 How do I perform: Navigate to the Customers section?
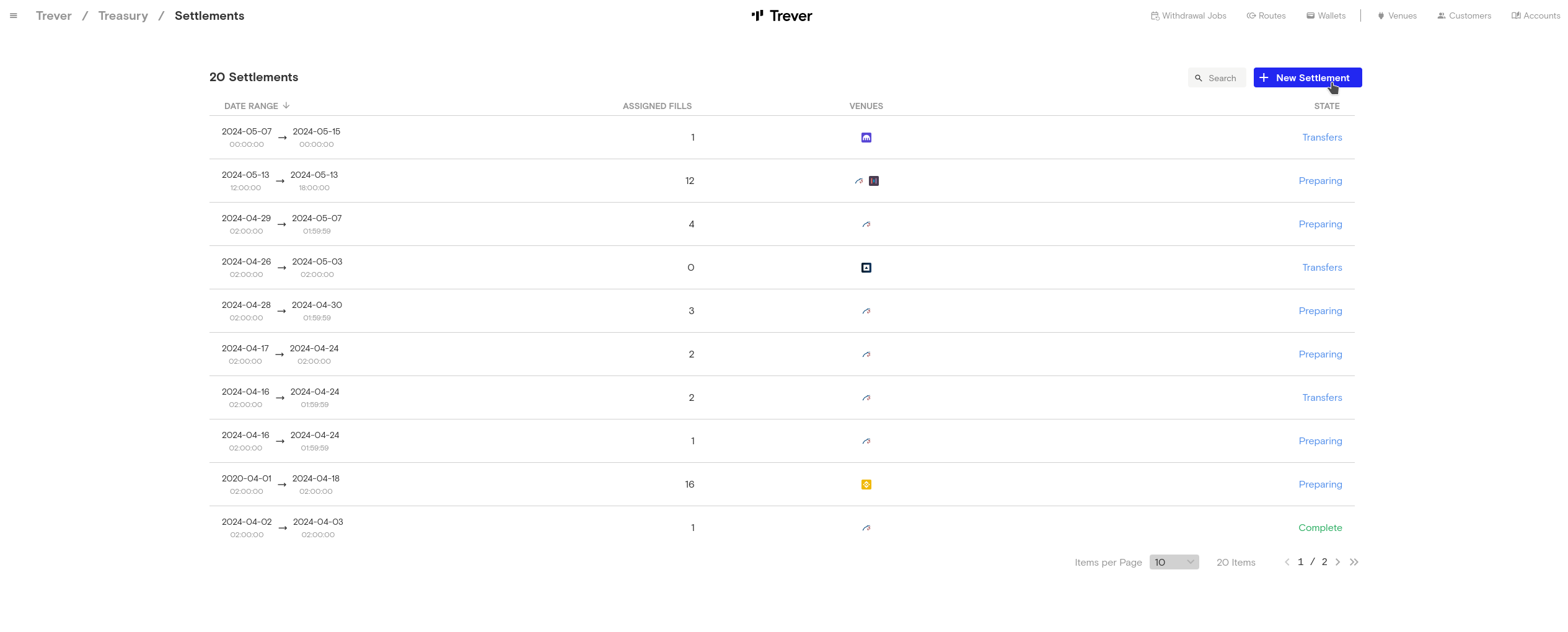coord(1464,16)
